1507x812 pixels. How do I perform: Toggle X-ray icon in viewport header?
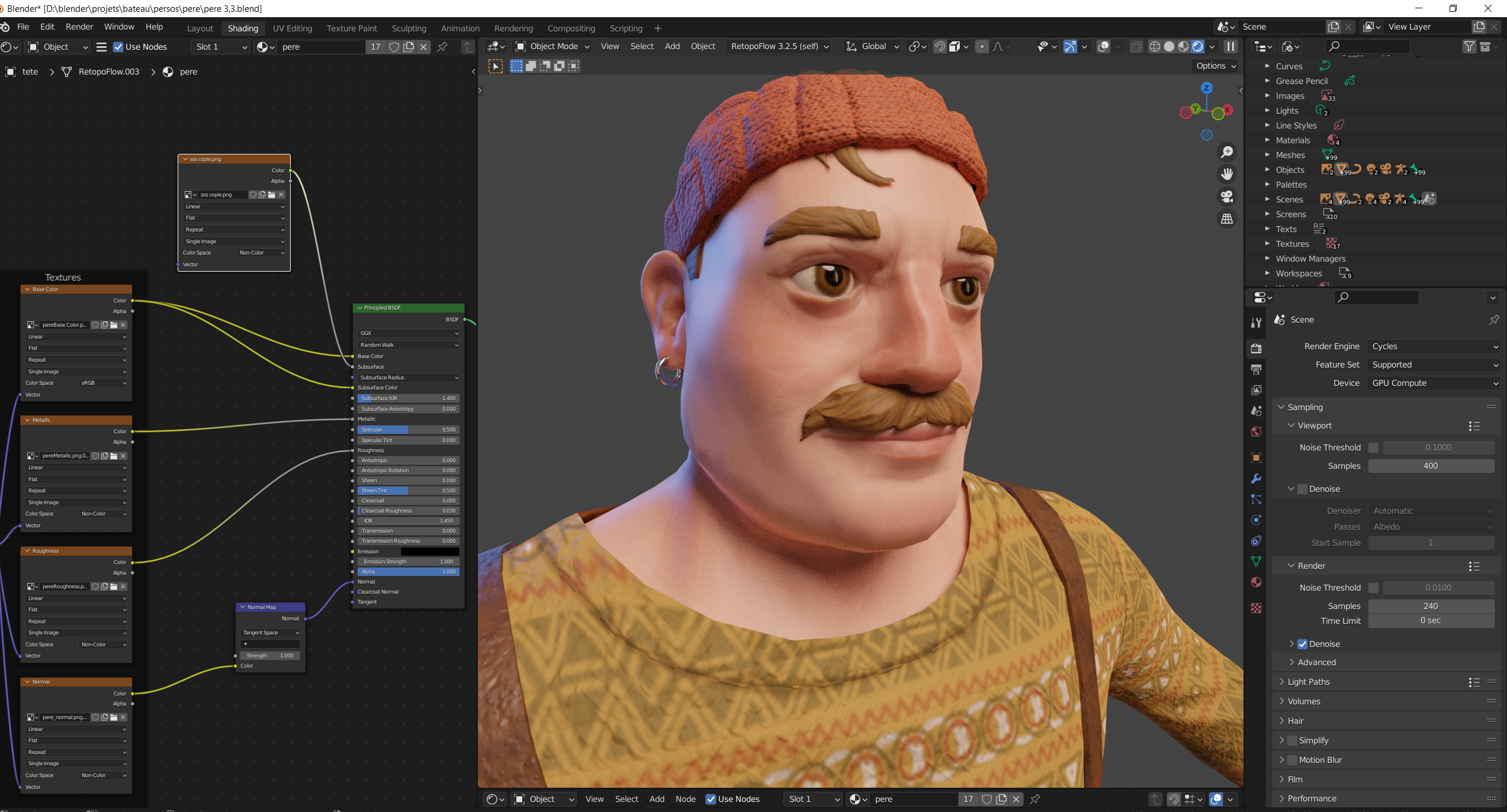[1136, 46]
